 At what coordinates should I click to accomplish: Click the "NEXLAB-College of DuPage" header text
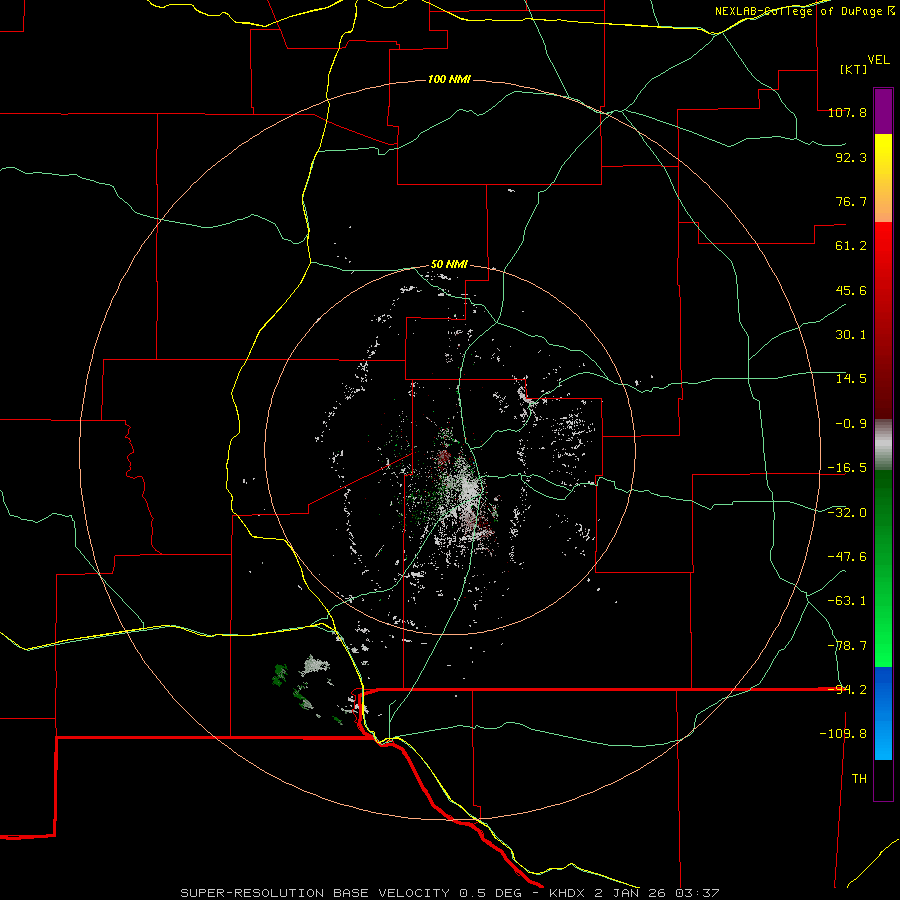798,11
